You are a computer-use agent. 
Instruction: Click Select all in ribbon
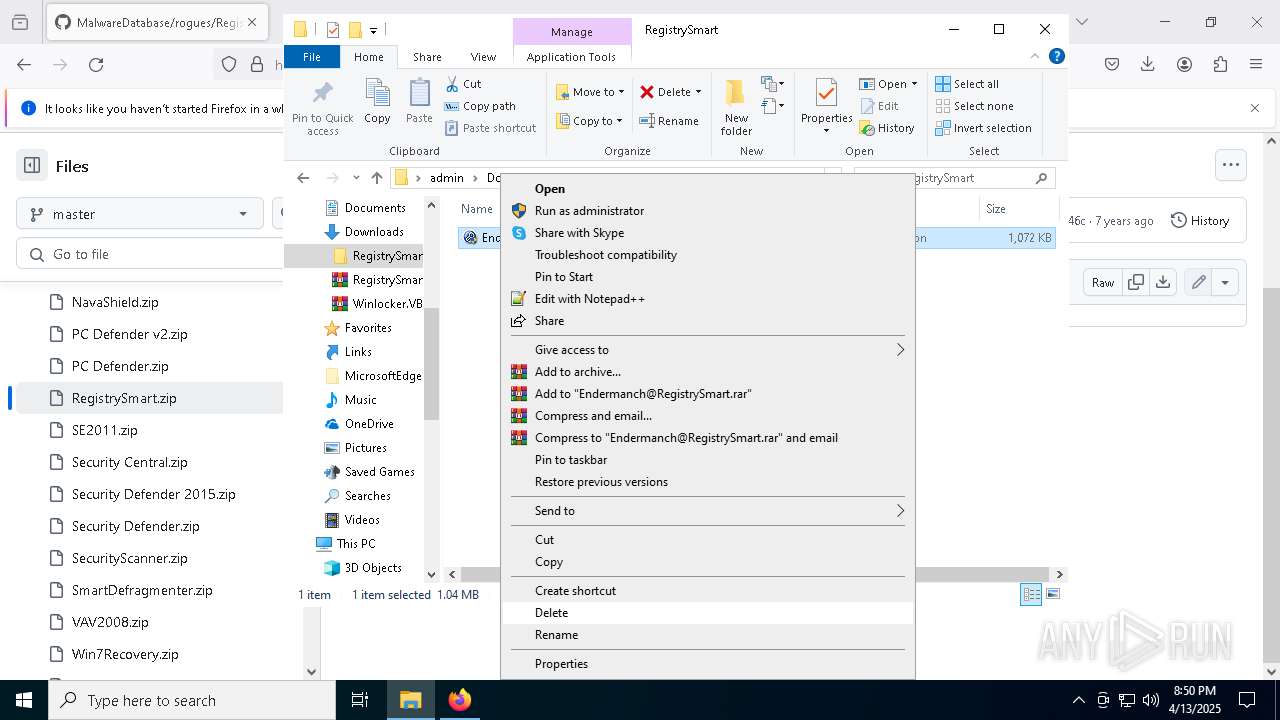click(x=967, y=84)
